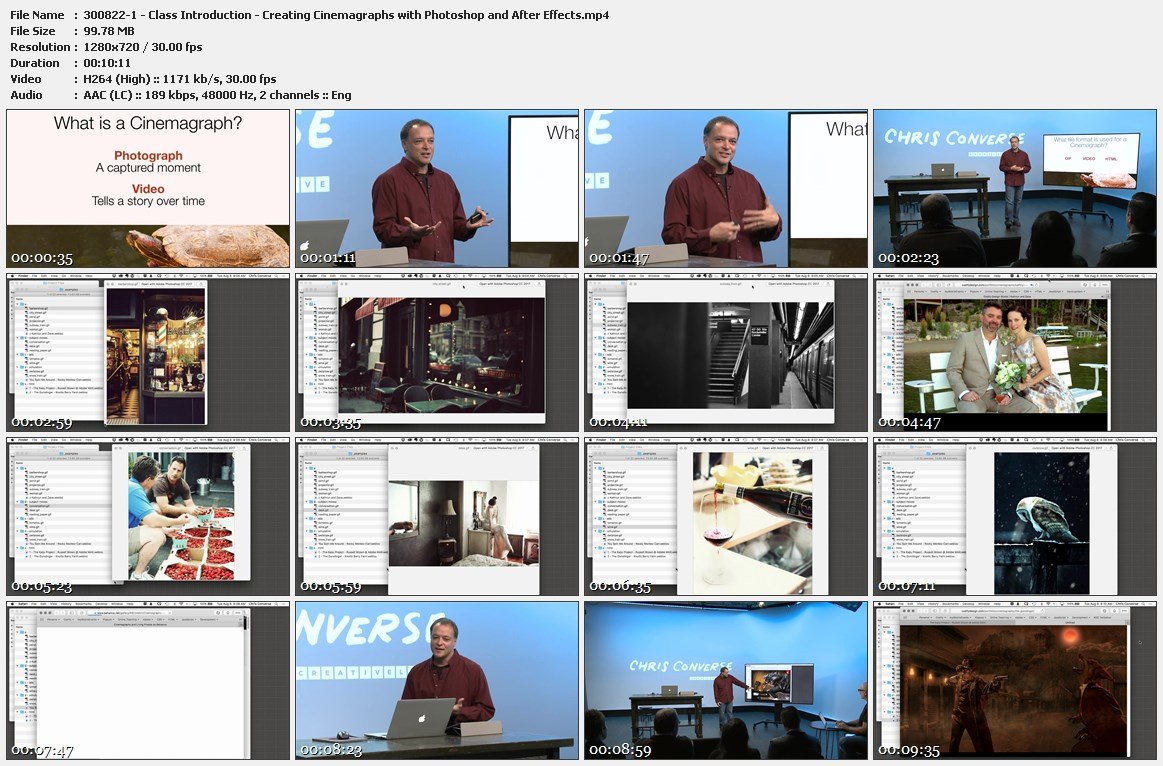Open the subway station frame at 00:04:11
Viewport: 1163px width, 766px height.
[x=725, y=352]
